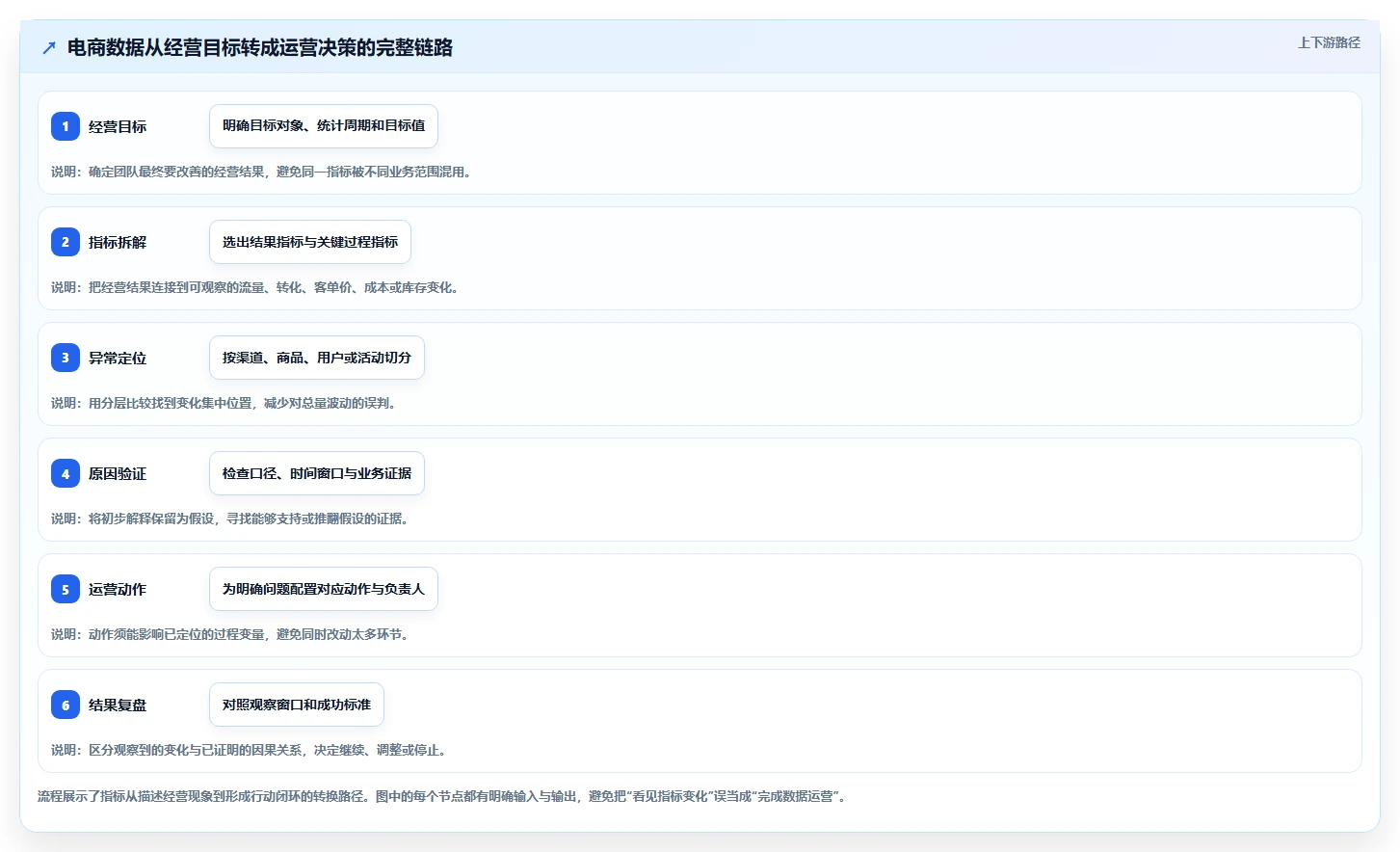This screenshot has width=1400, height=852.
Task: Click the 指标拆解 step name
Action: point(118,242)
